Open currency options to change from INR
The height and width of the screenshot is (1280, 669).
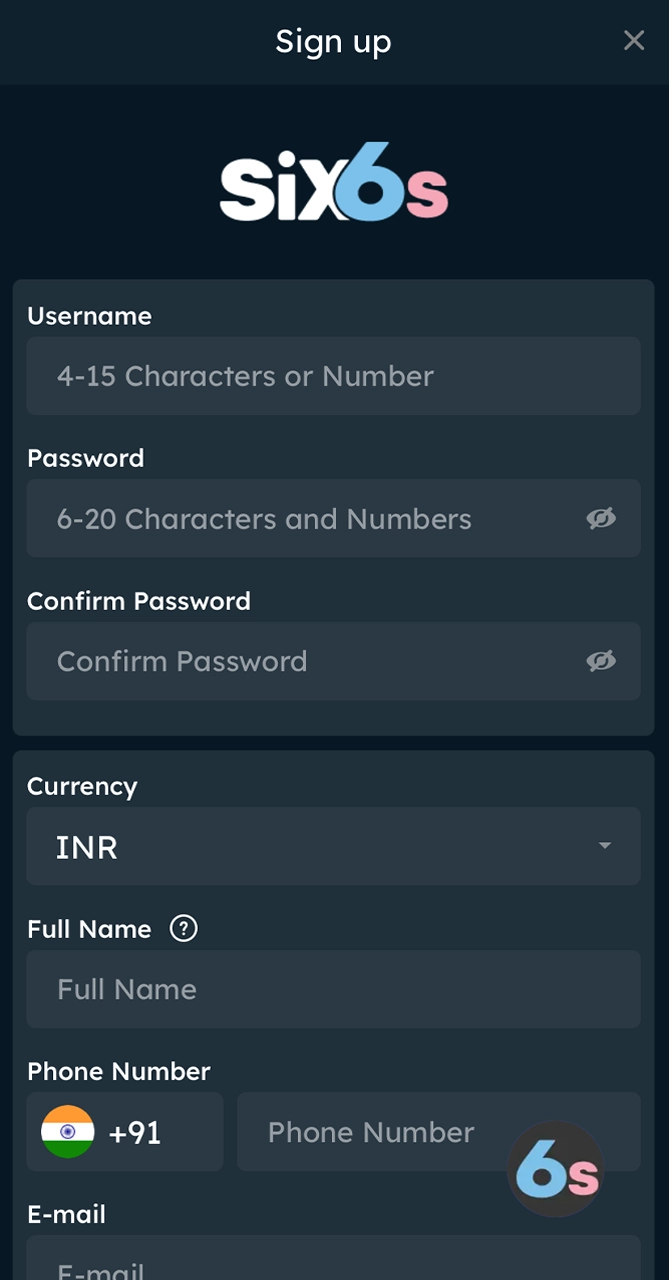[x=333, y=845]
